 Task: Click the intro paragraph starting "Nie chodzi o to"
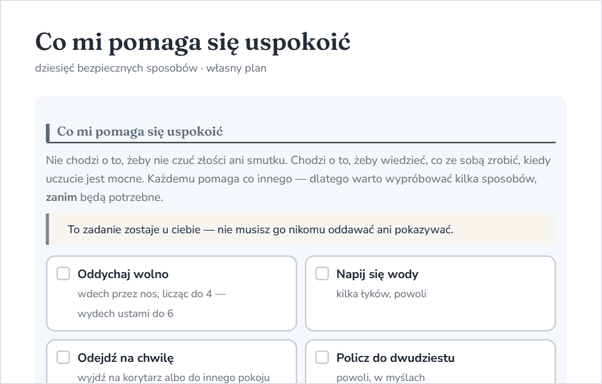point(299,179)
